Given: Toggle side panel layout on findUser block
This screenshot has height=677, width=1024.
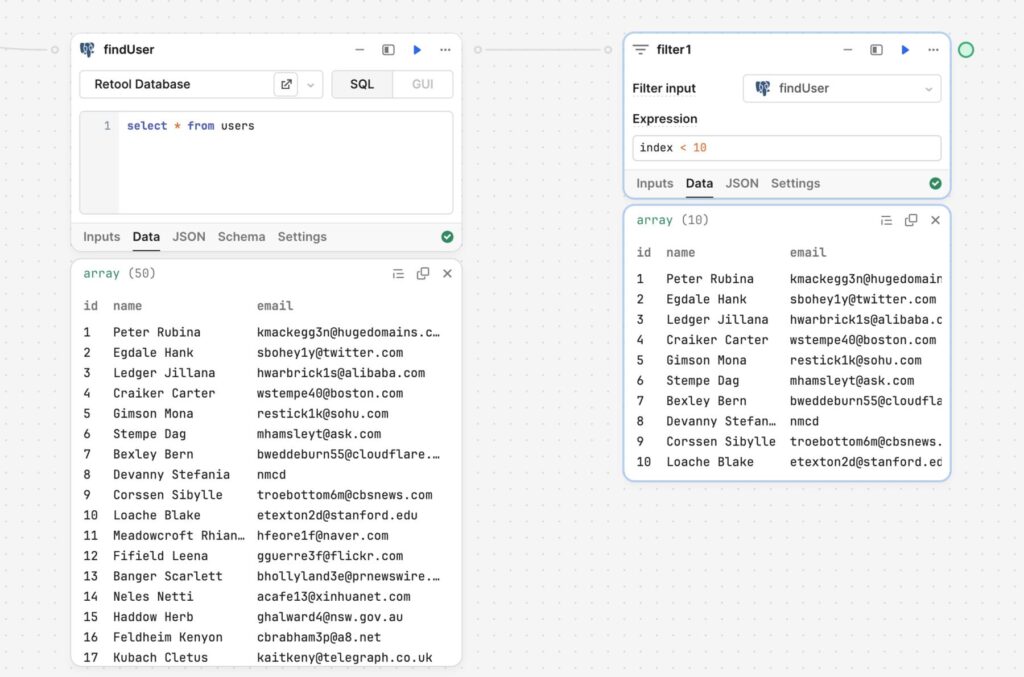Looking at the screenshot, I should [389, 49].
